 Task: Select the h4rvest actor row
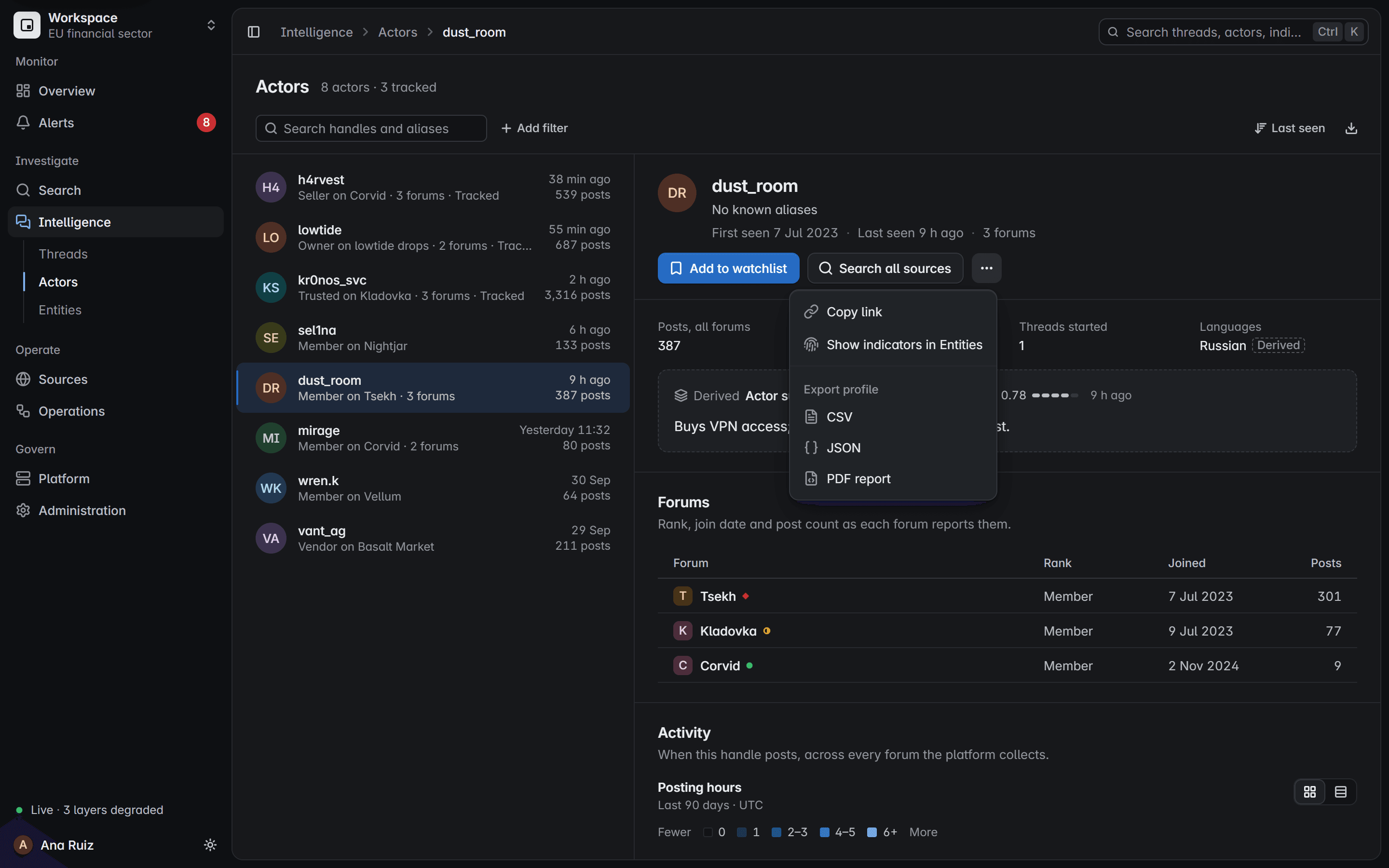pos(433,187)
